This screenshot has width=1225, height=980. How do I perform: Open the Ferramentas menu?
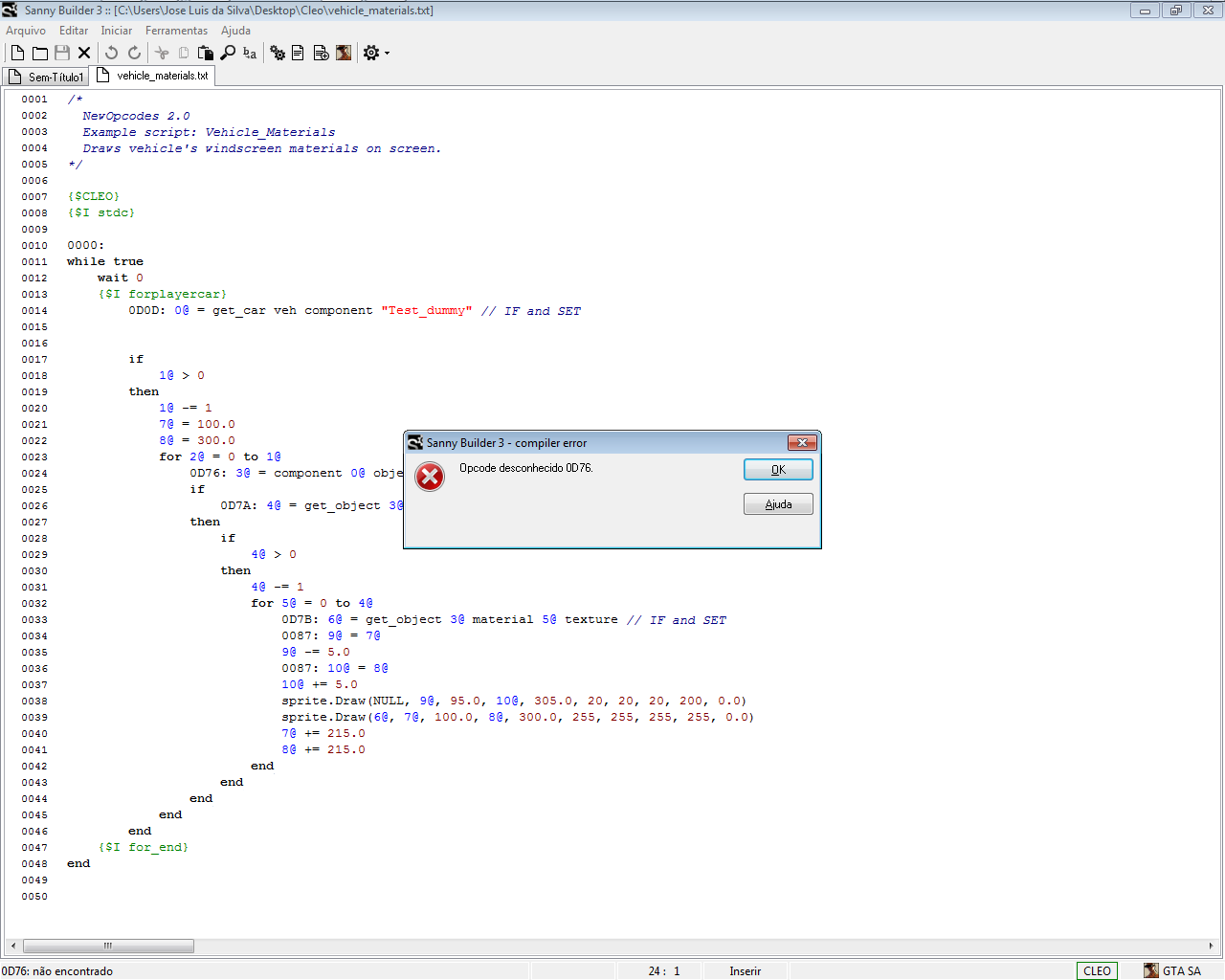point(176,31)
